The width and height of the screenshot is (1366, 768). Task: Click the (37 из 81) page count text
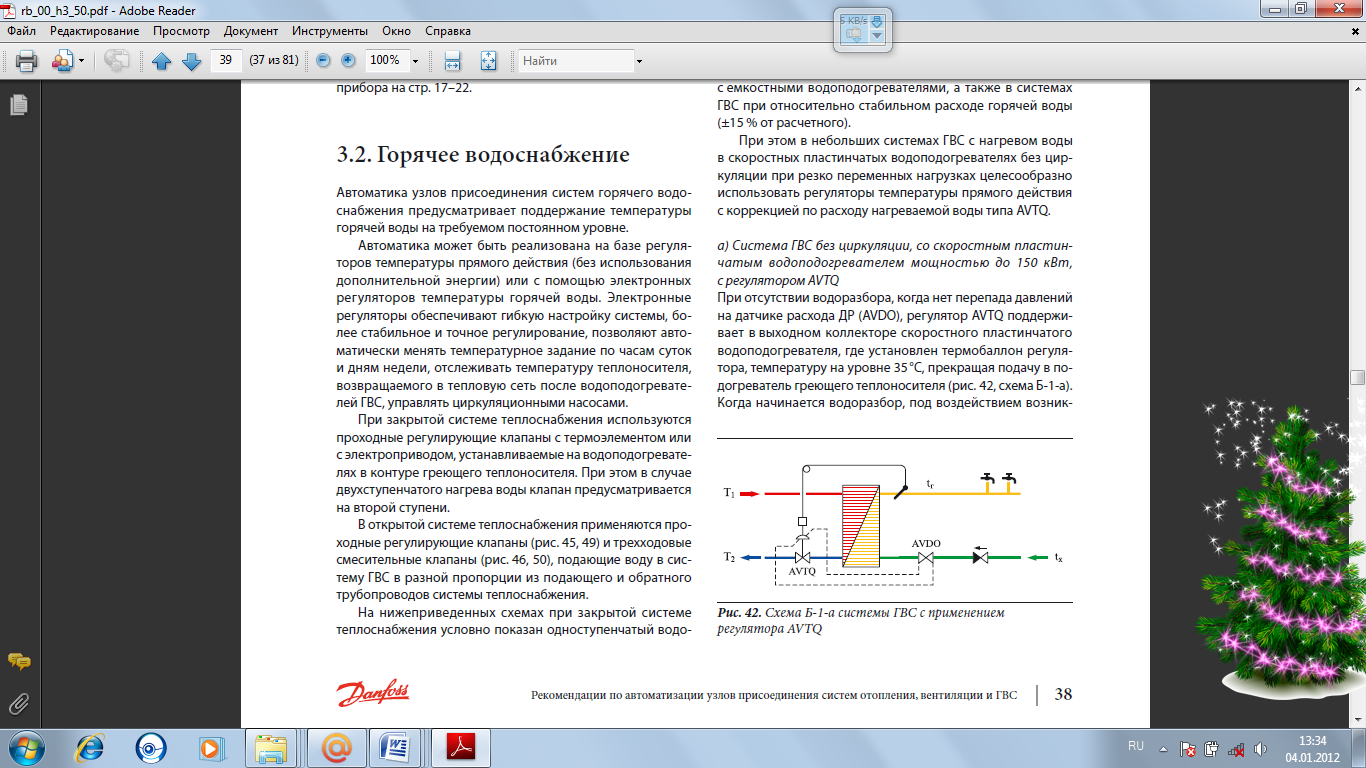[274, 60]
